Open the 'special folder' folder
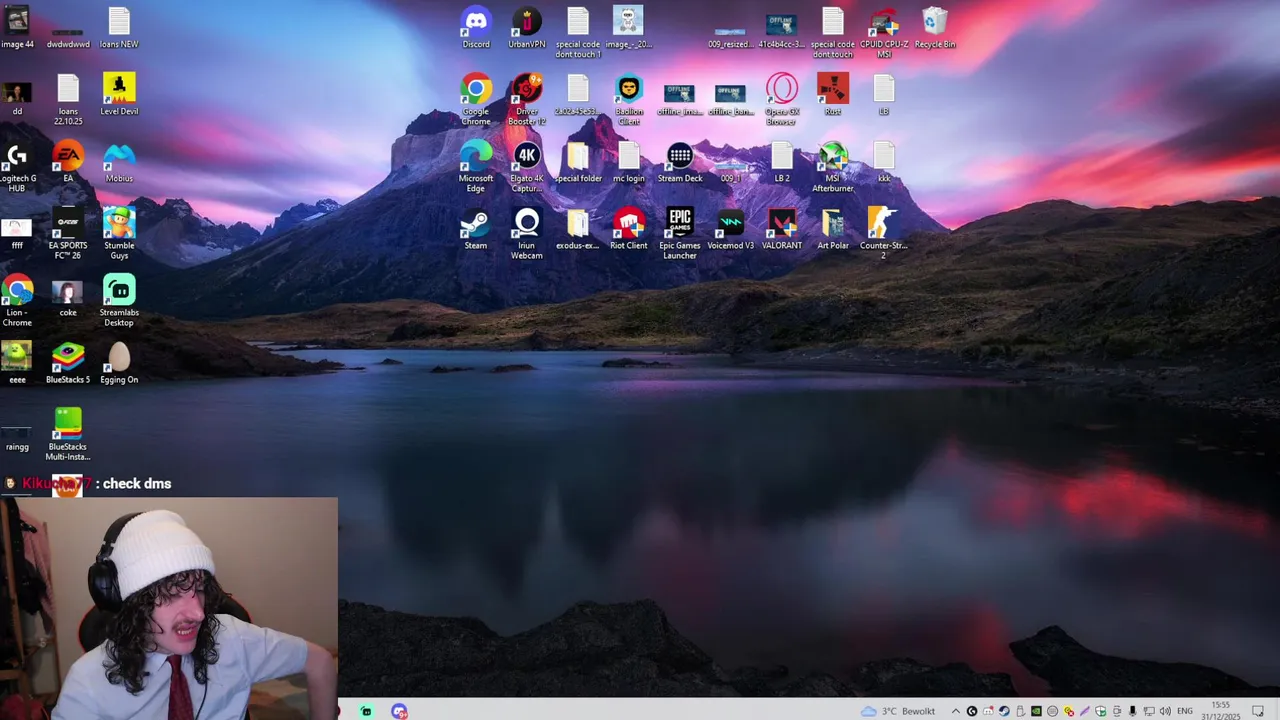 tap(578, 161)
